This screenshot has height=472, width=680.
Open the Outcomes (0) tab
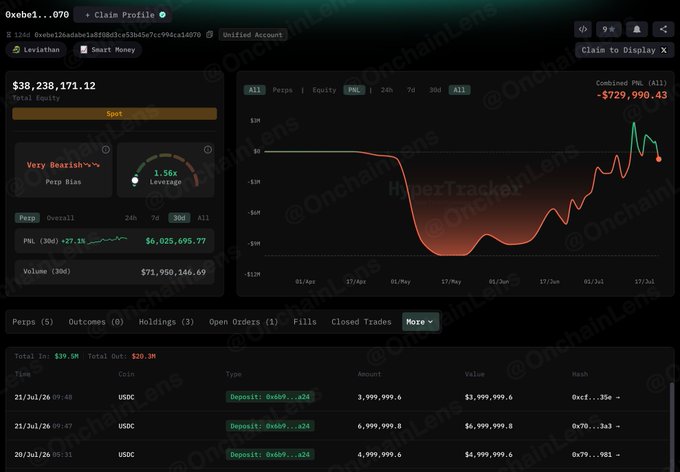coord(96,322)
